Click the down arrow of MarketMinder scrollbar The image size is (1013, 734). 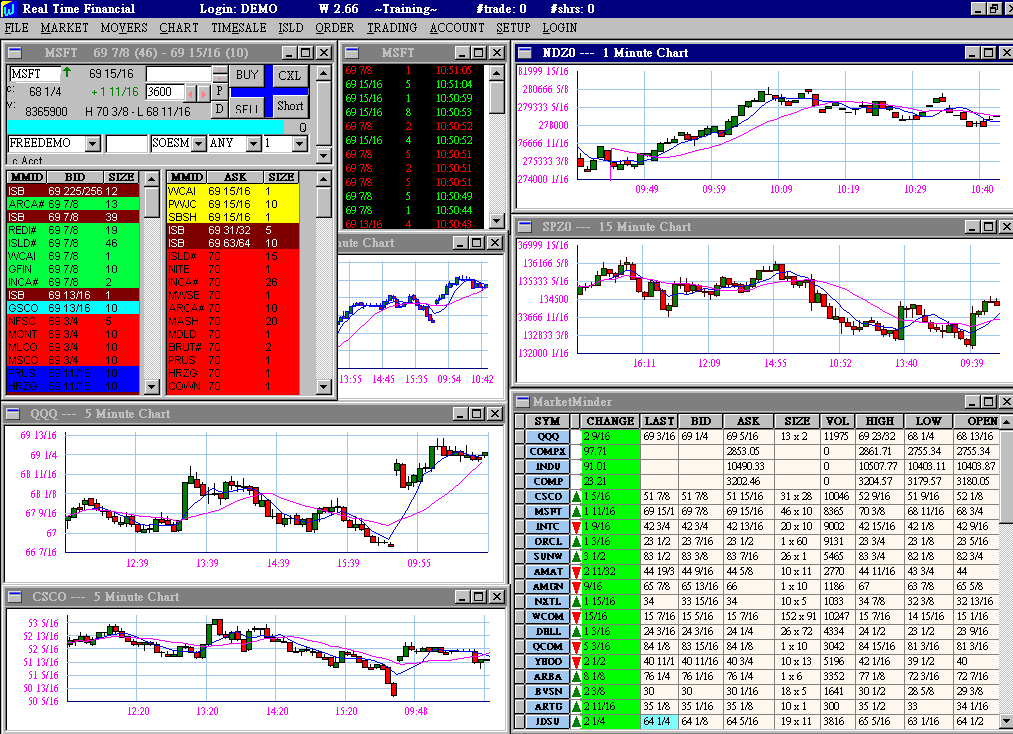coord(1006,720)
